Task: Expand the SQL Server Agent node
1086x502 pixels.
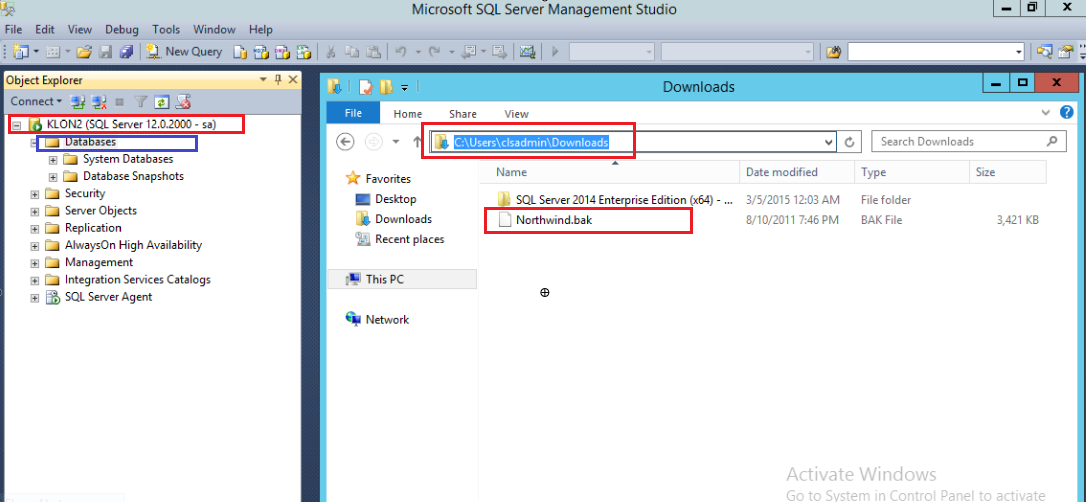Action: pos(36,298)
